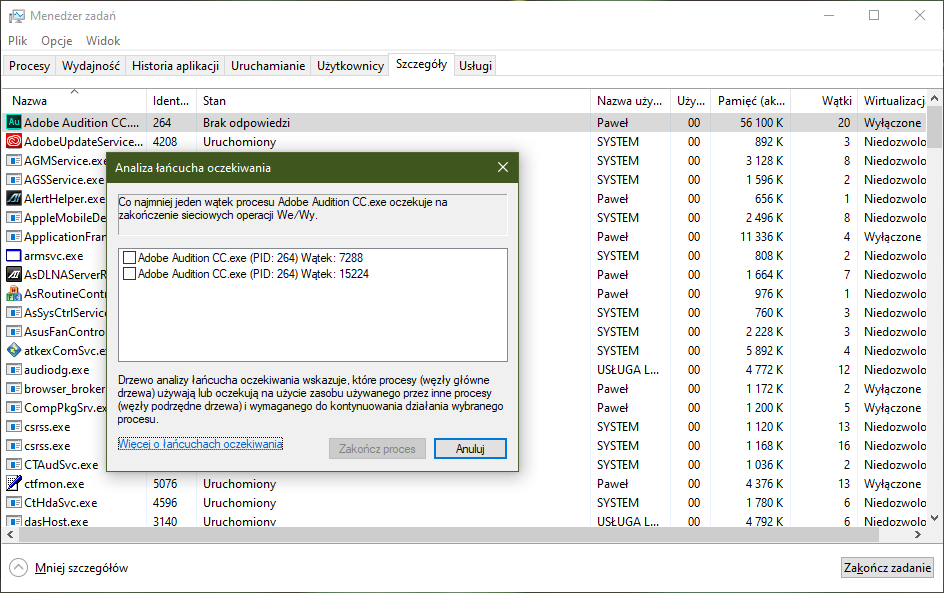Click the AsDLNAServer process icon

coord(14,275)
